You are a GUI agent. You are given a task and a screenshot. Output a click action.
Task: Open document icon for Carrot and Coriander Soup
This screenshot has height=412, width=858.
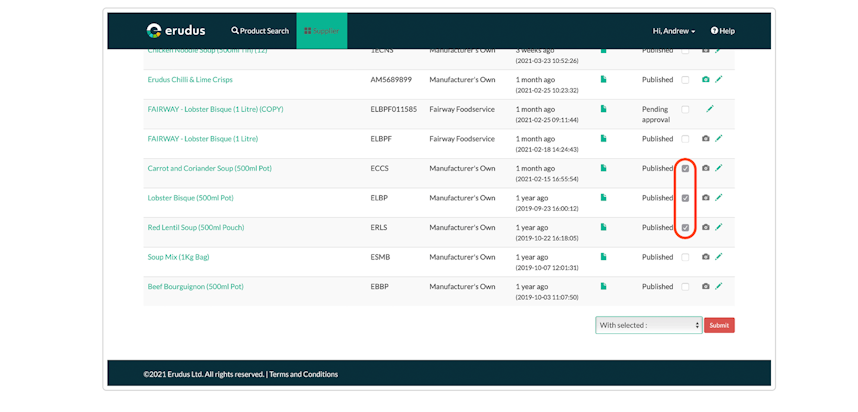[604, 169]
